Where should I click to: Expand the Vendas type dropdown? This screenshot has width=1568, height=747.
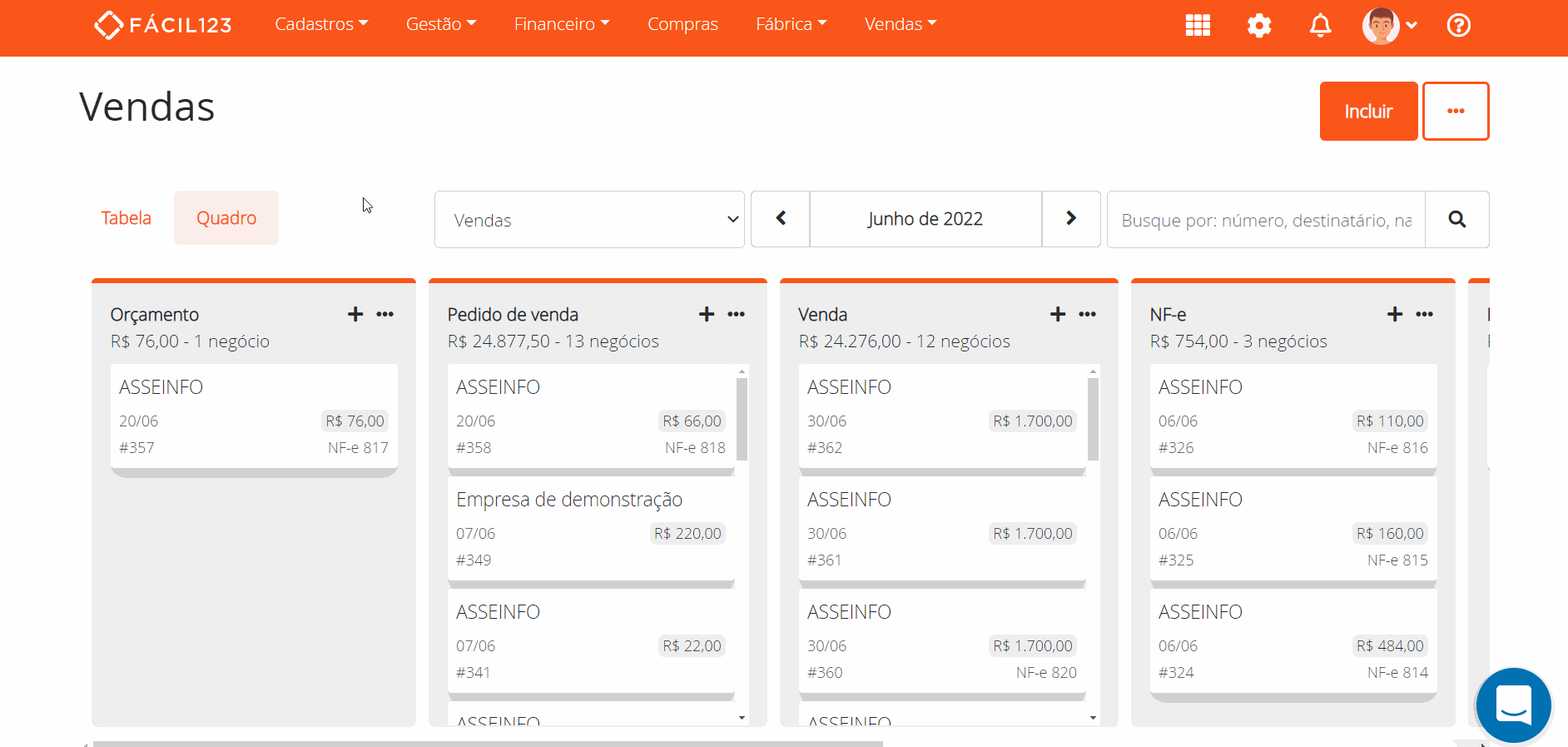589,220
